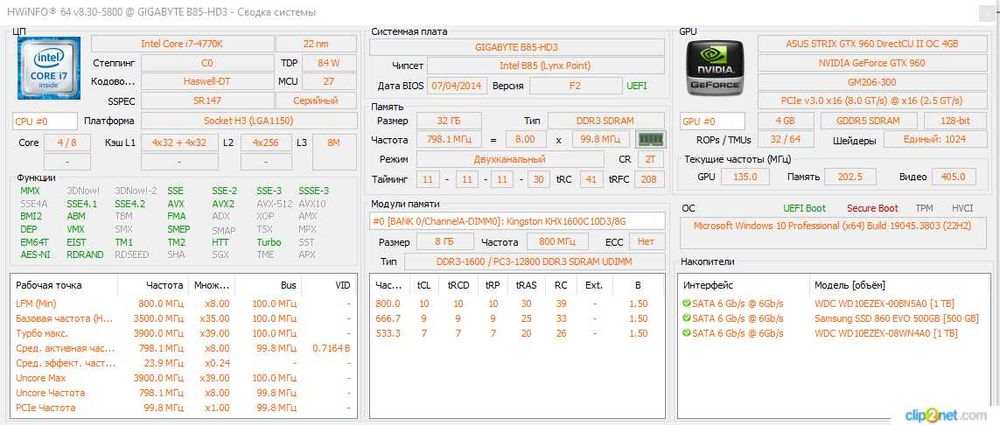Click the video clock value 405.0
Viewport: 1000px width, 425px height.
click(x=954, y=177)
